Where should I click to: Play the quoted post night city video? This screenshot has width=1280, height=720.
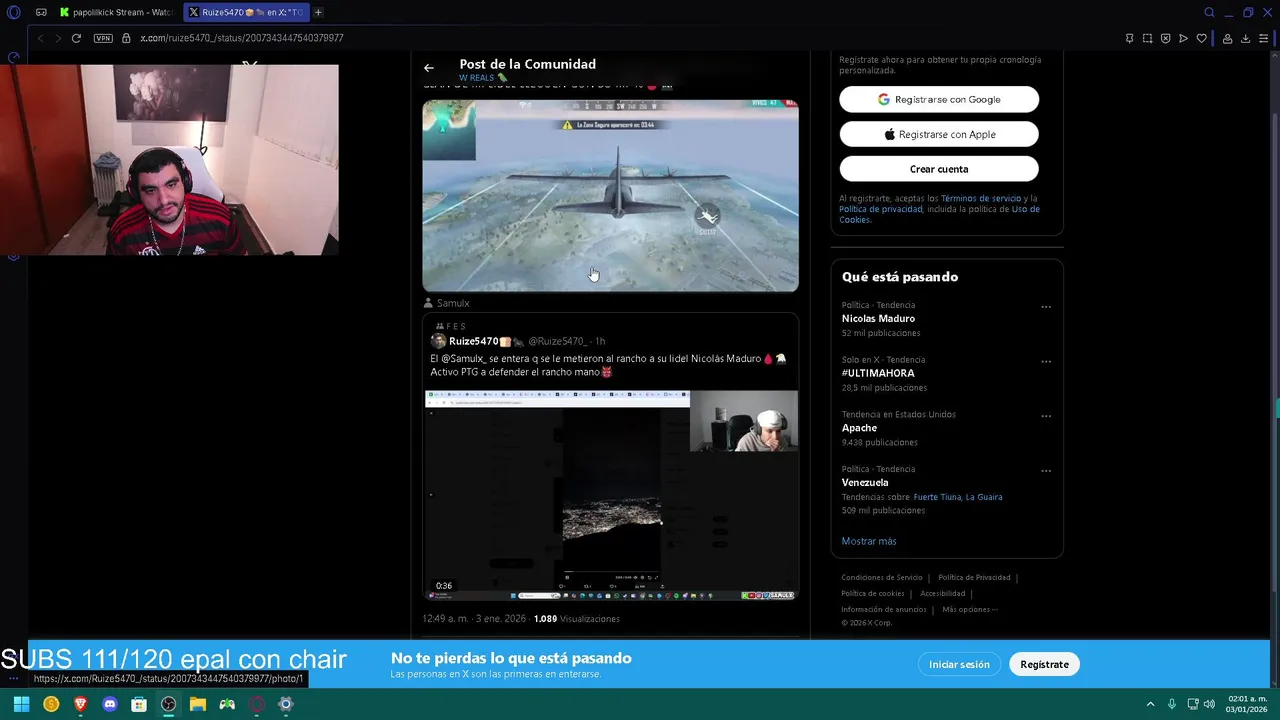click(x=610, y=496)
